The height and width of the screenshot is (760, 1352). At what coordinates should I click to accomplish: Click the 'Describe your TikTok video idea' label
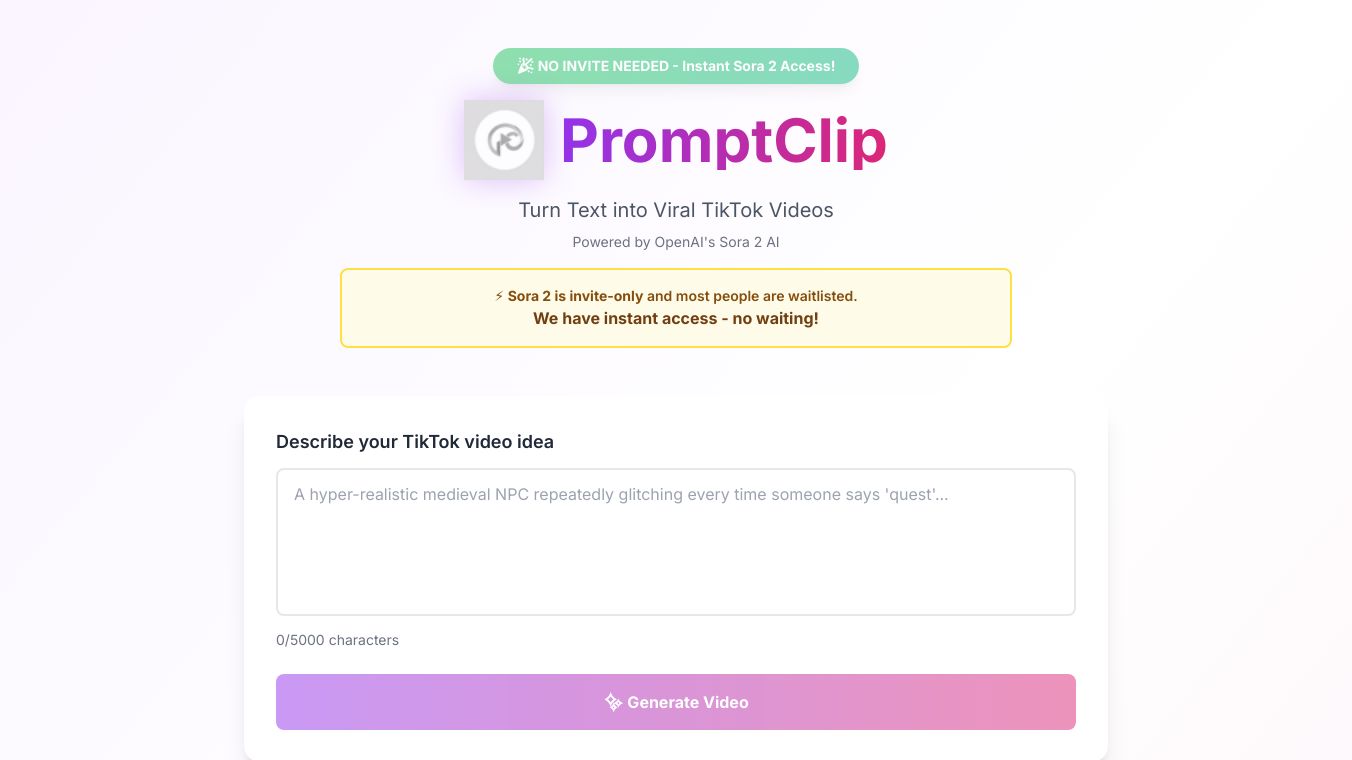pos(415,442)
